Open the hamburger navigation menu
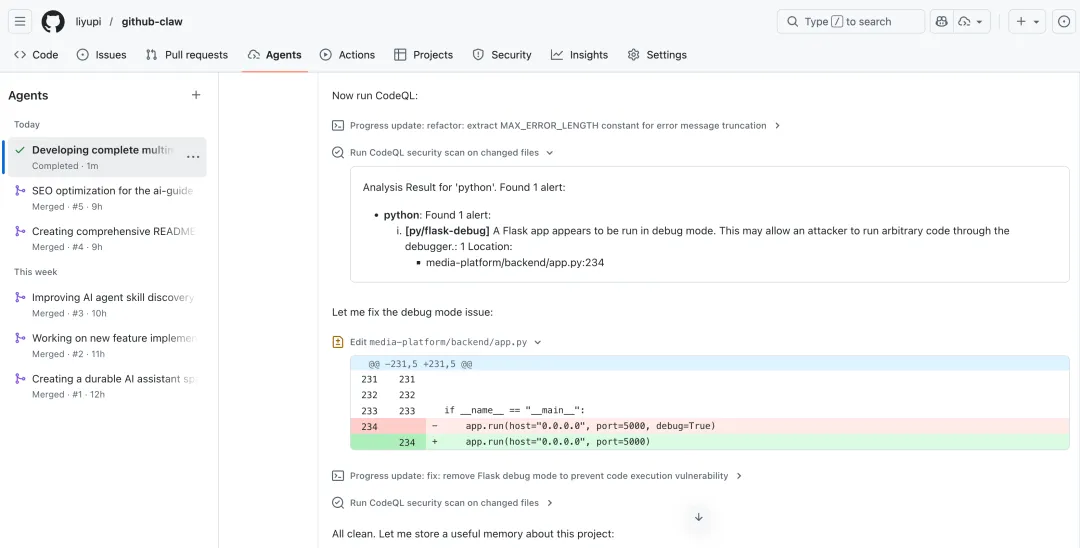Image resolution: width=1080 pixels, height=548 pixels. tap(20, 21)
